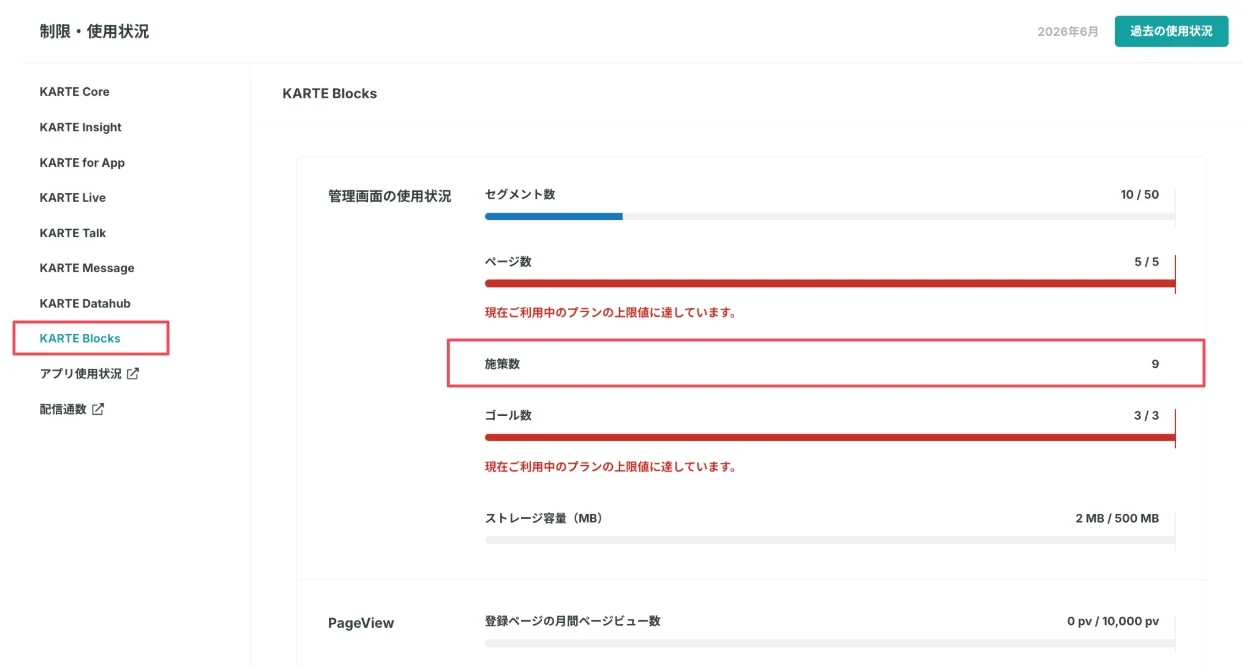Click the value 0 pv / 10,000 pv

(x=1113, y=621)
